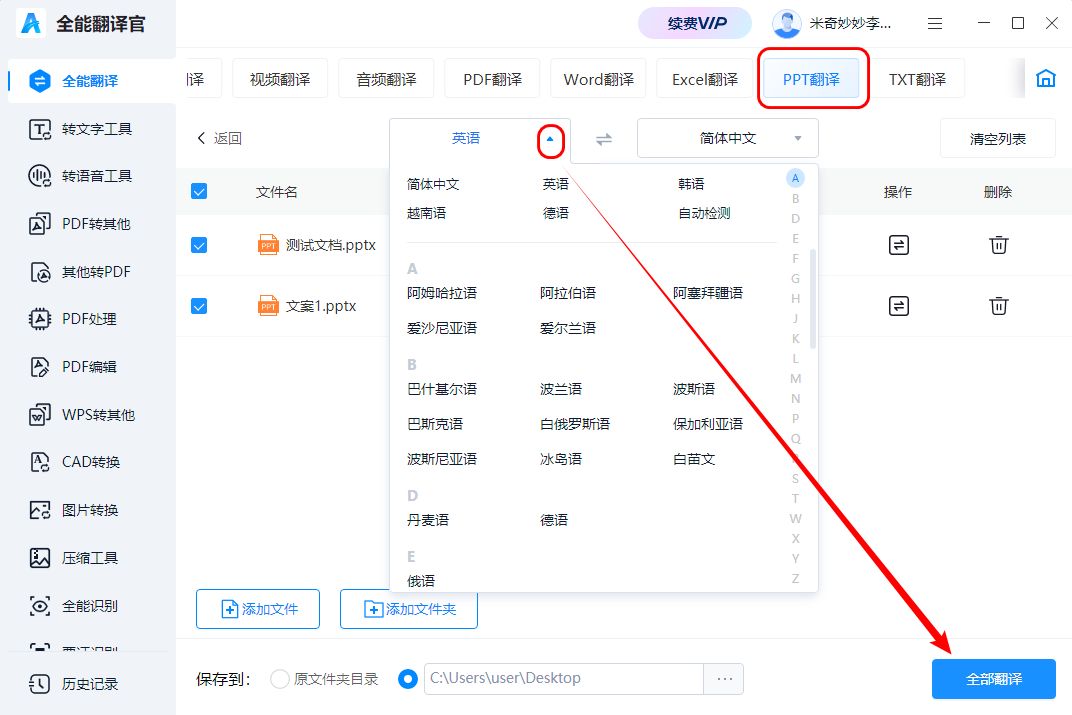The width and height of the screenshot is (1072, 715).
Task: Choose 丹麦语 from the language list
Action: 428,520
